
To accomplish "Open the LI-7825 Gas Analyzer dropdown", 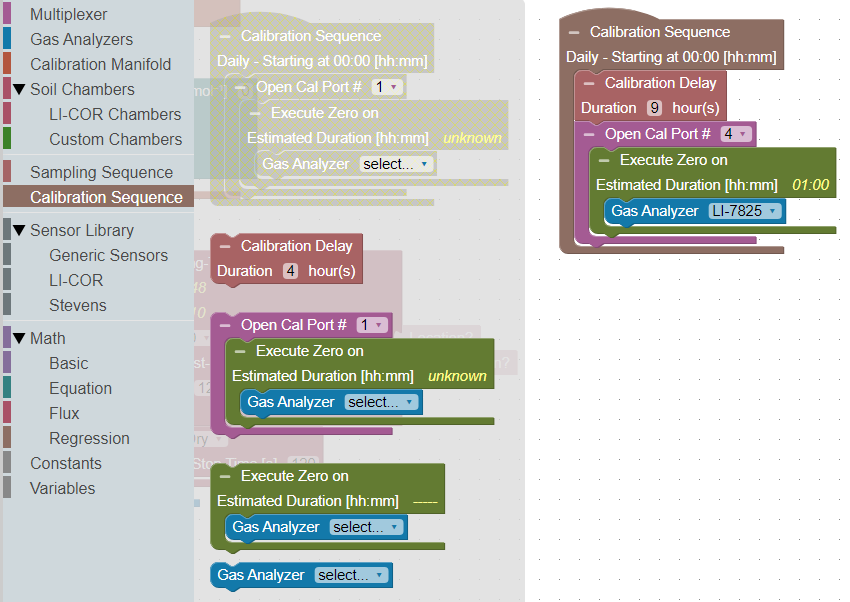I will tap(744, 211).
